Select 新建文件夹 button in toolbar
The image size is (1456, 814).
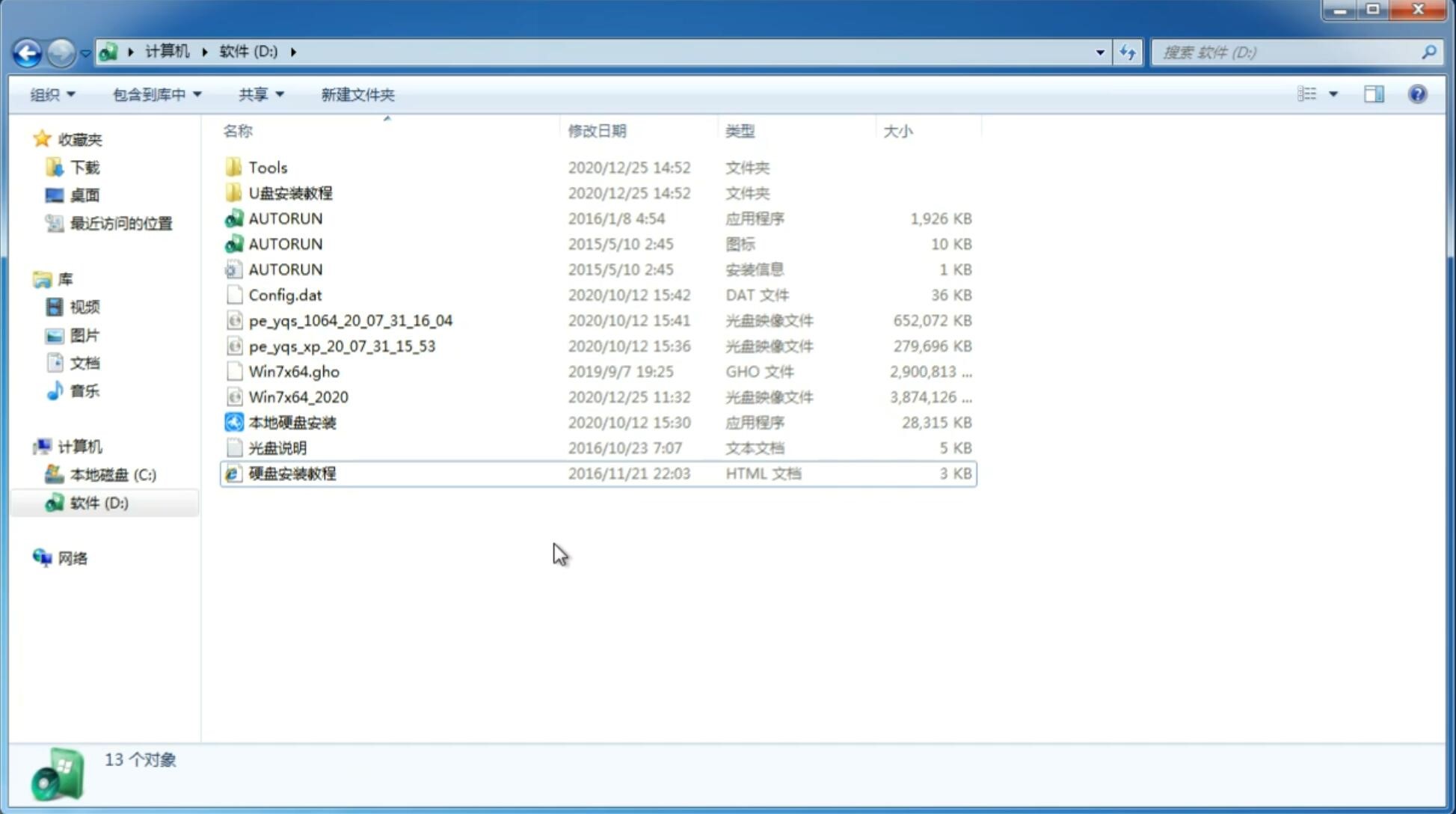tap(358, 94)
